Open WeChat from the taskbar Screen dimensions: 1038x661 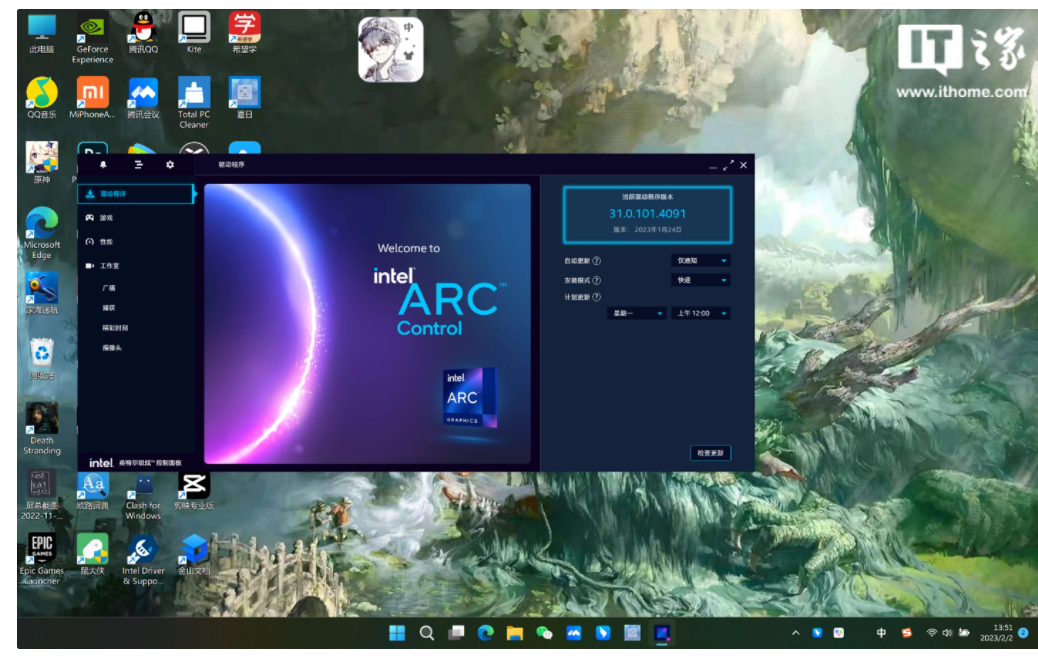tap(544, 633)
